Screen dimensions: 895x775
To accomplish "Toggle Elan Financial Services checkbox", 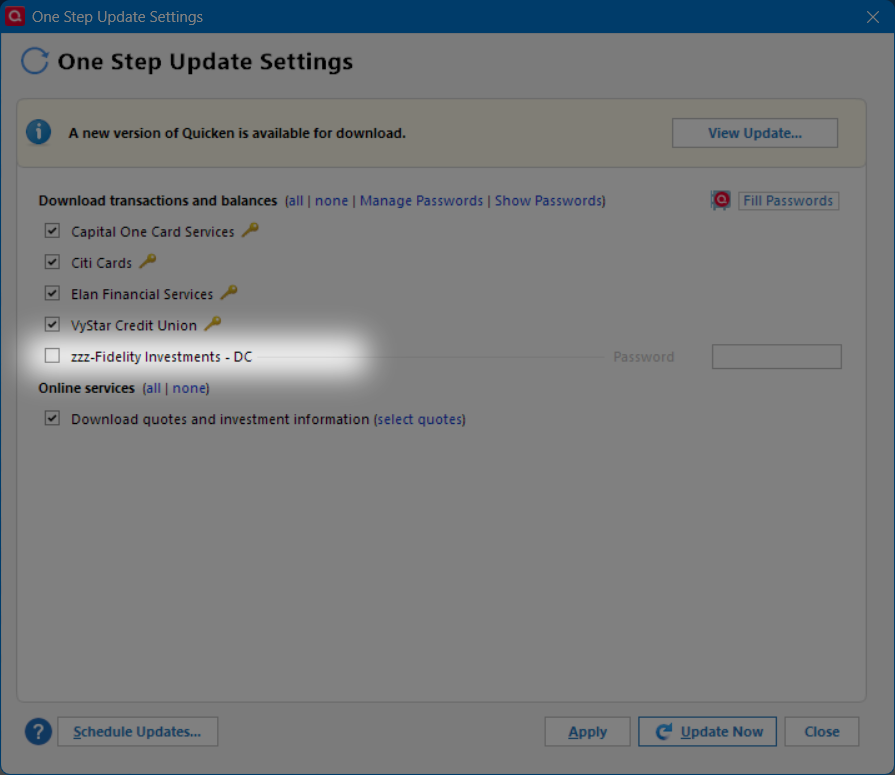I will click(x=52, y=293).
